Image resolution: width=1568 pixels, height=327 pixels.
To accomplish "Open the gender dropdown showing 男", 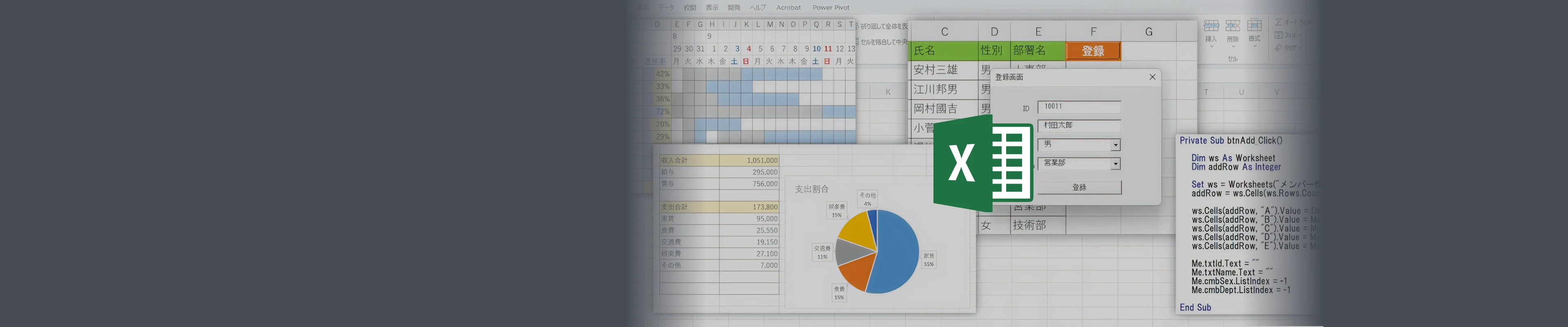I will point(1115,145).
